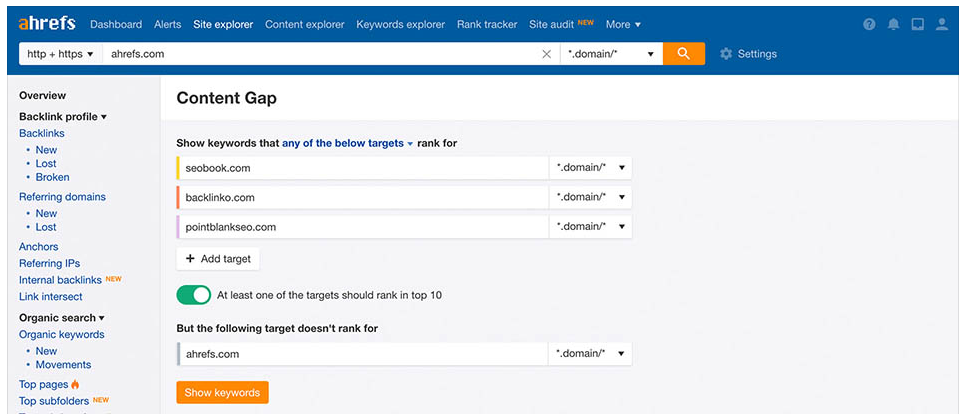The height and width of the screenshot is (414, 968).
Task: Open the Link intersect sidebar link
Action: (x=51, y=297)
